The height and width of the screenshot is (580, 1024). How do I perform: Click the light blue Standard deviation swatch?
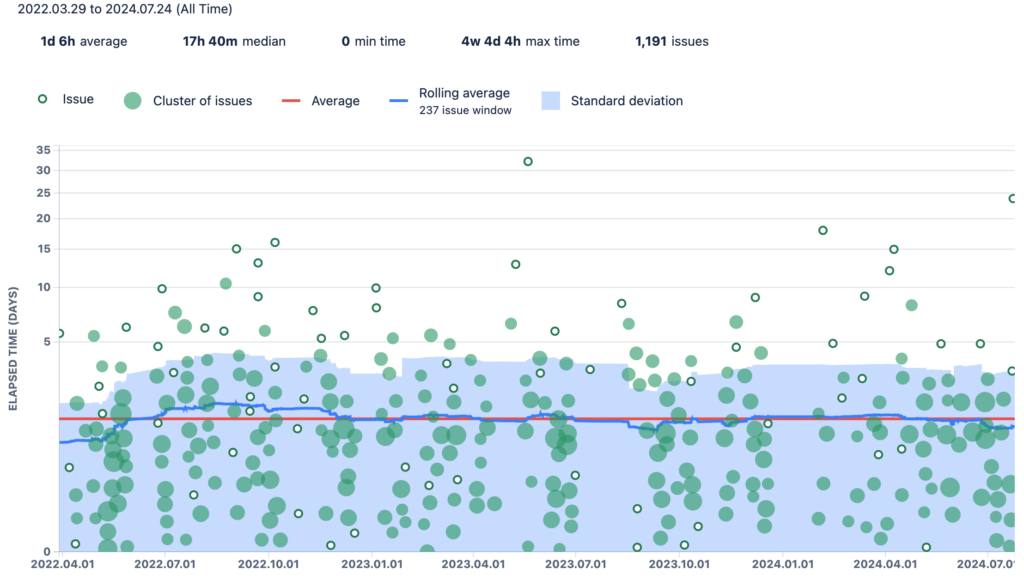[x=550, y=100]
